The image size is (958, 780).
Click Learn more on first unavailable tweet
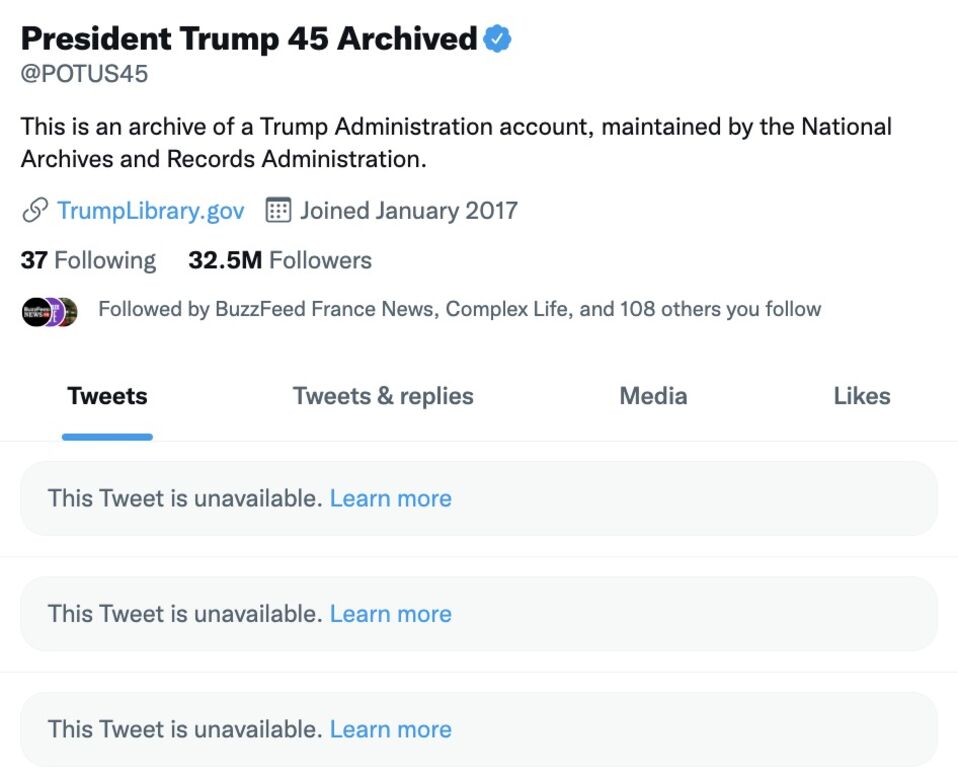pyautogui.click(x=390, y=498)
